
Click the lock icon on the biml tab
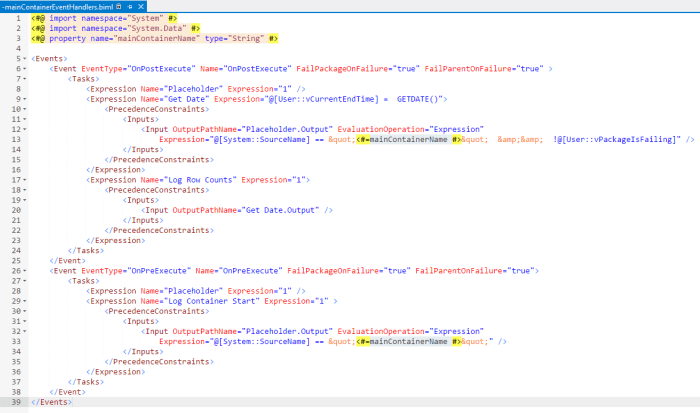click(119, 7)
